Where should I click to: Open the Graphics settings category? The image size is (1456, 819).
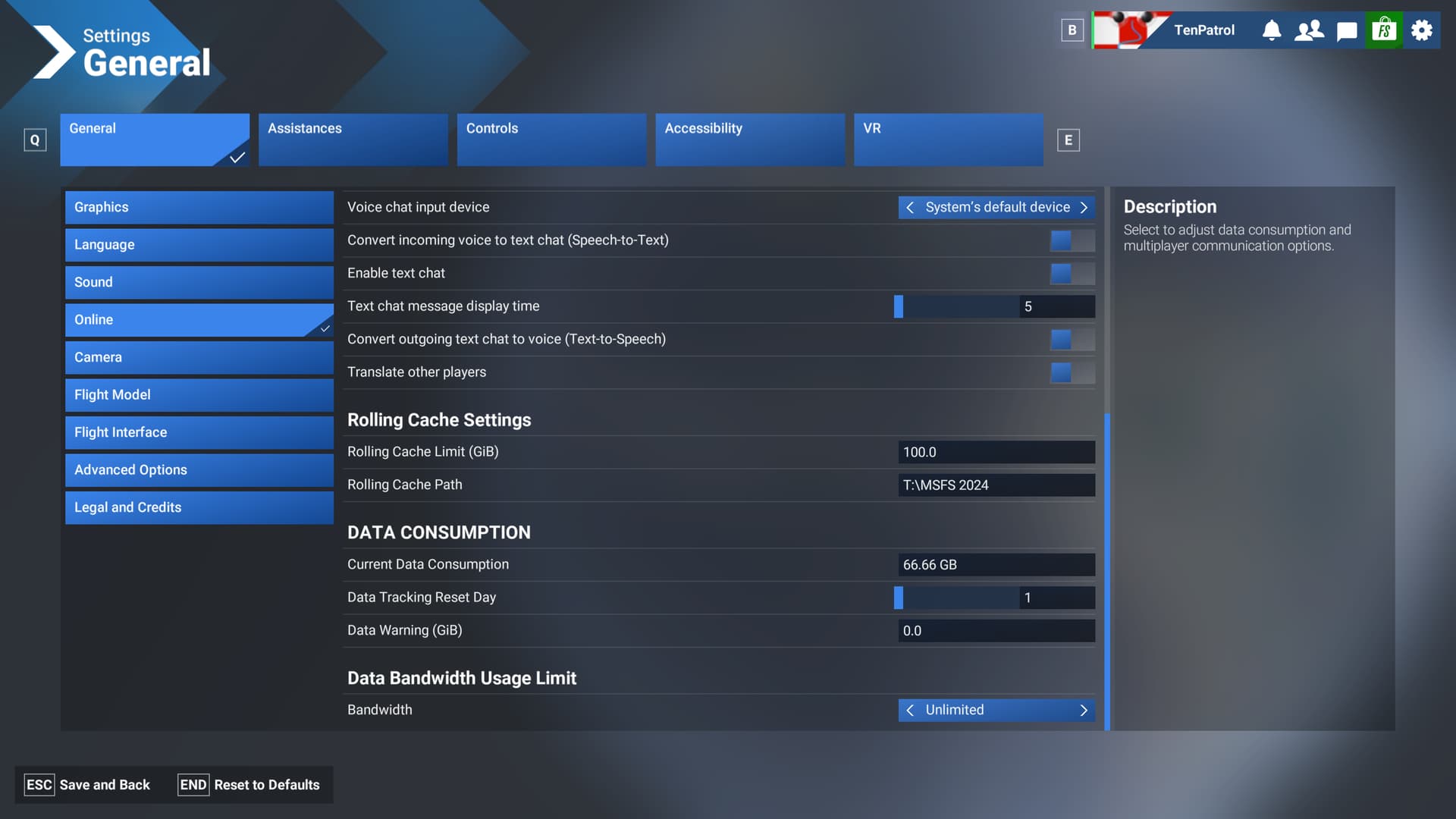(x=199, y=207)
